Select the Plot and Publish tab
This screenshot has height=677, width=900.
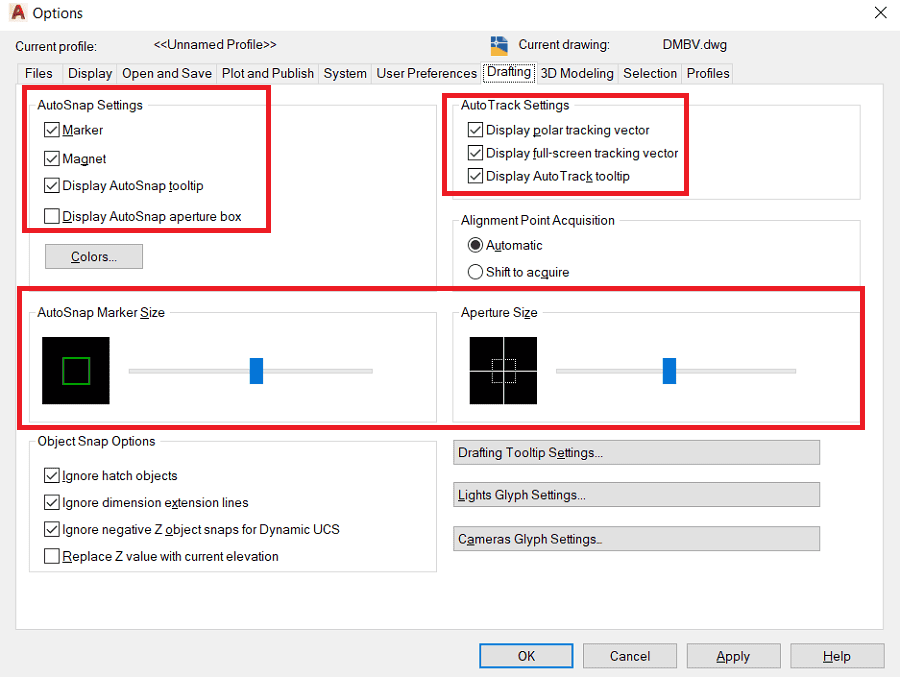coord(267,73)
